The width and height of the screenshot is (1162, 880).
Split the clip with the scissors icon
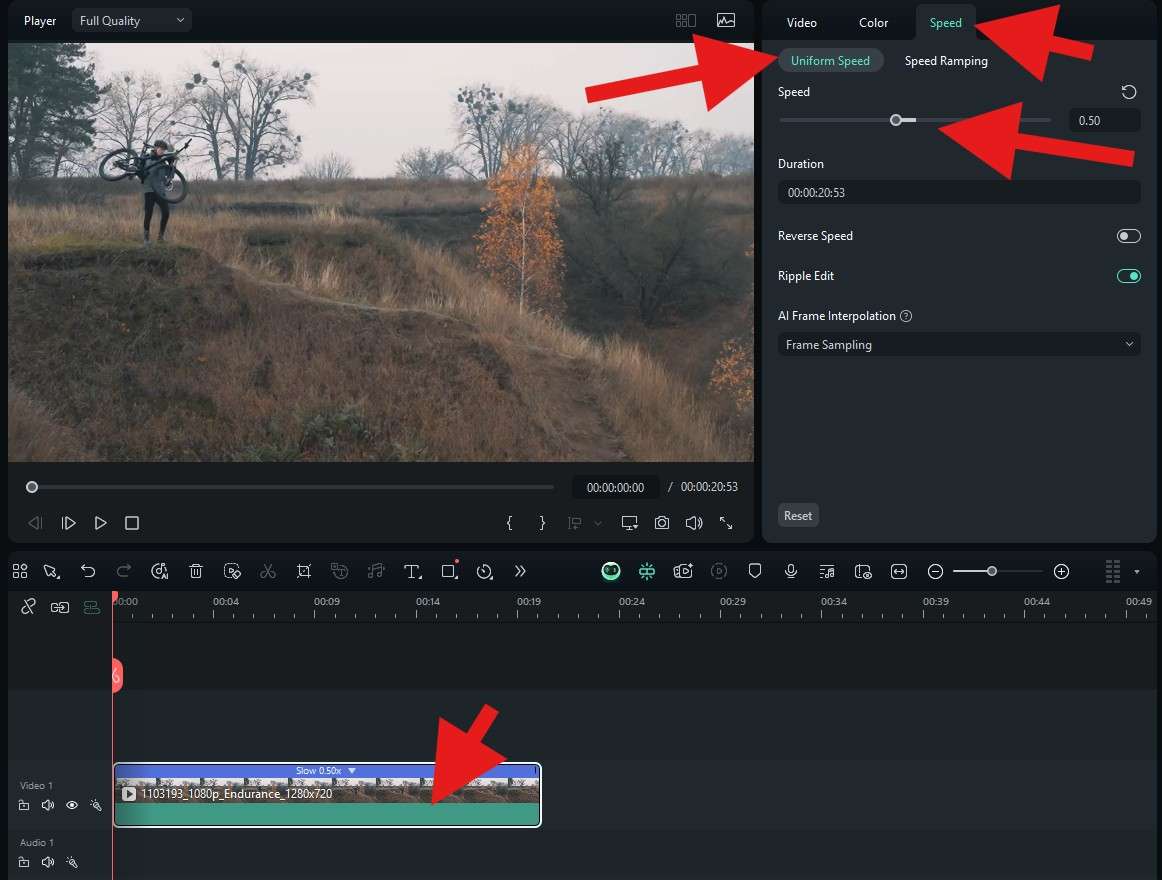tap(268, 571)
